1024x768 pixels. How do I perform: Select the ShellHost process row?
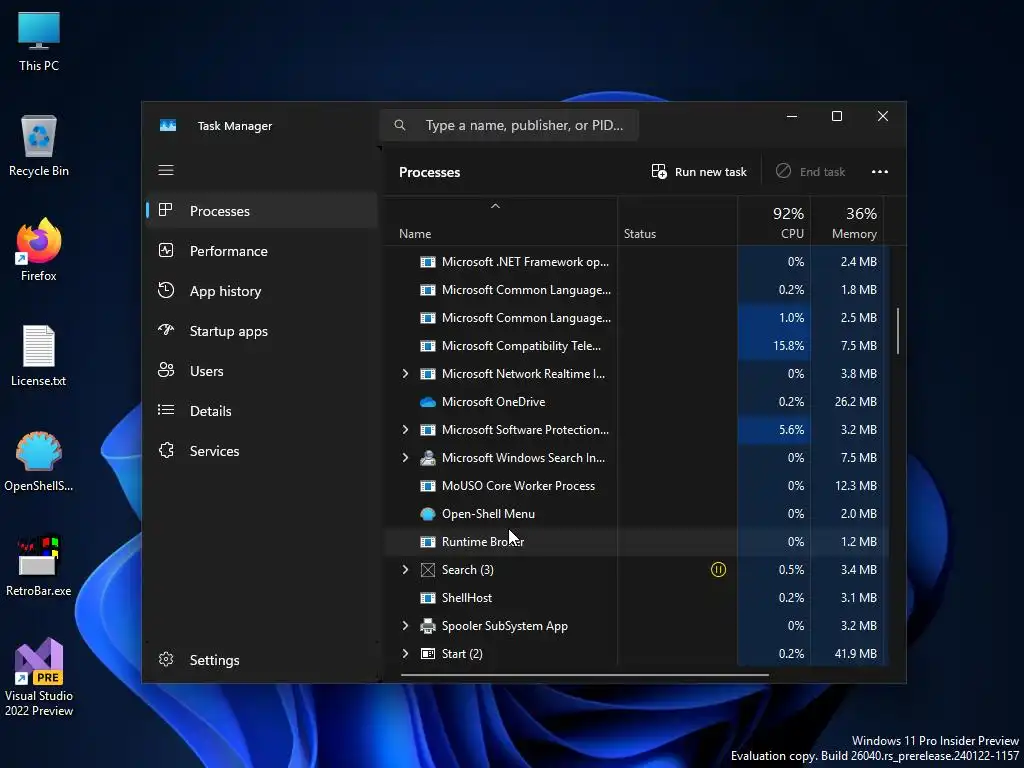click(x=635, y=598)
